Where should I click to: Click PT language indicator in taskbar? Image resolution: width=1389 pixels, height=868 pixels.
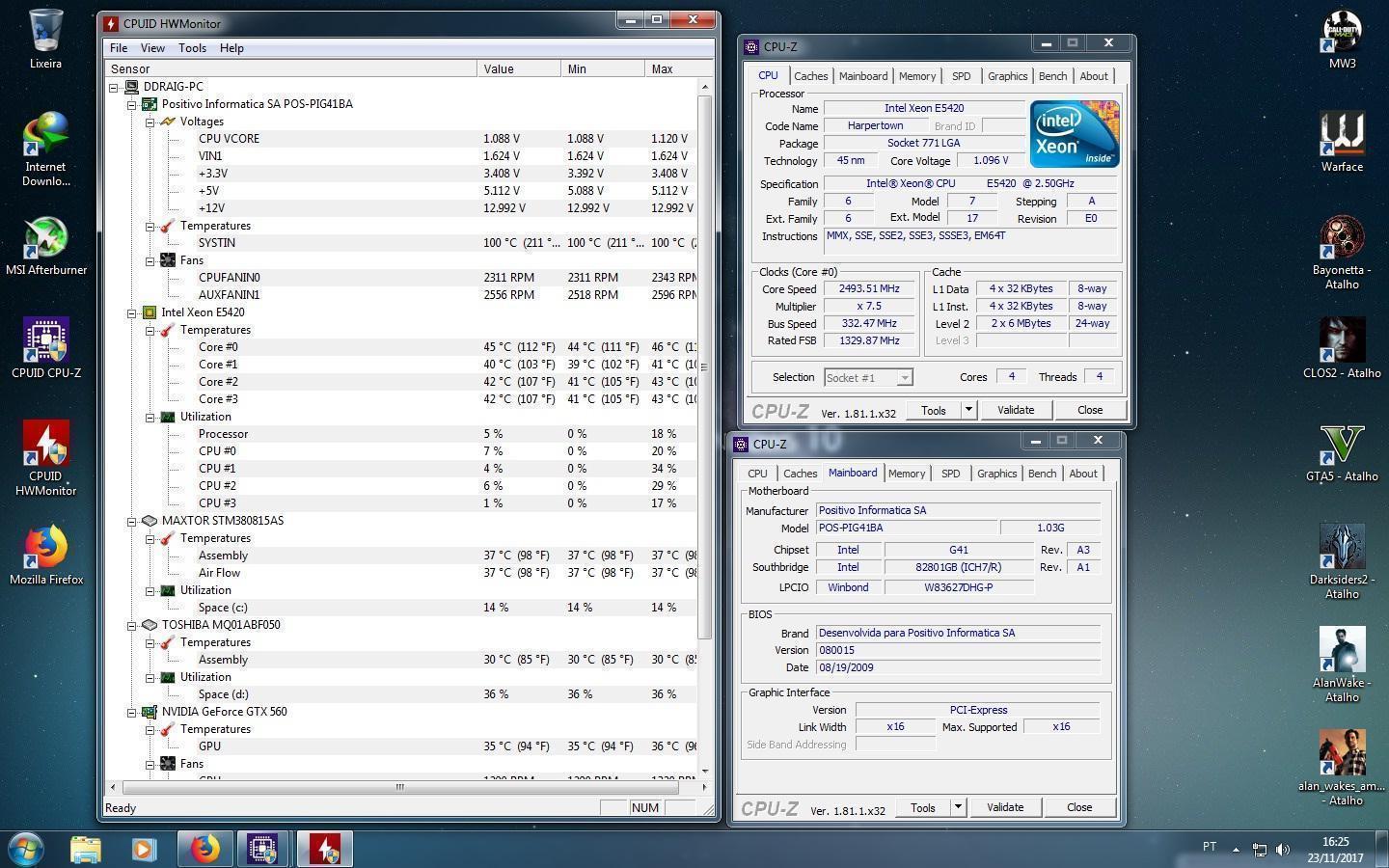click(x=1210, y=847)
